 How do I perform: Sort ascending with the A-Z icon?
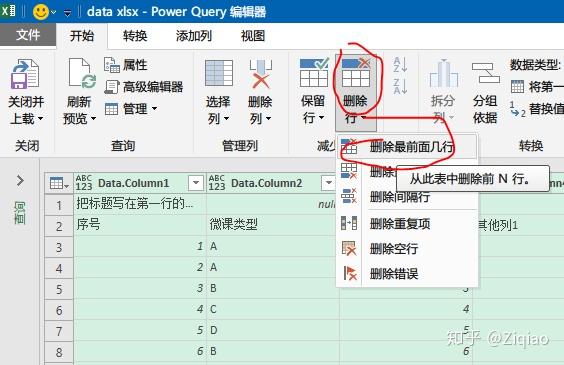(400, 65)
